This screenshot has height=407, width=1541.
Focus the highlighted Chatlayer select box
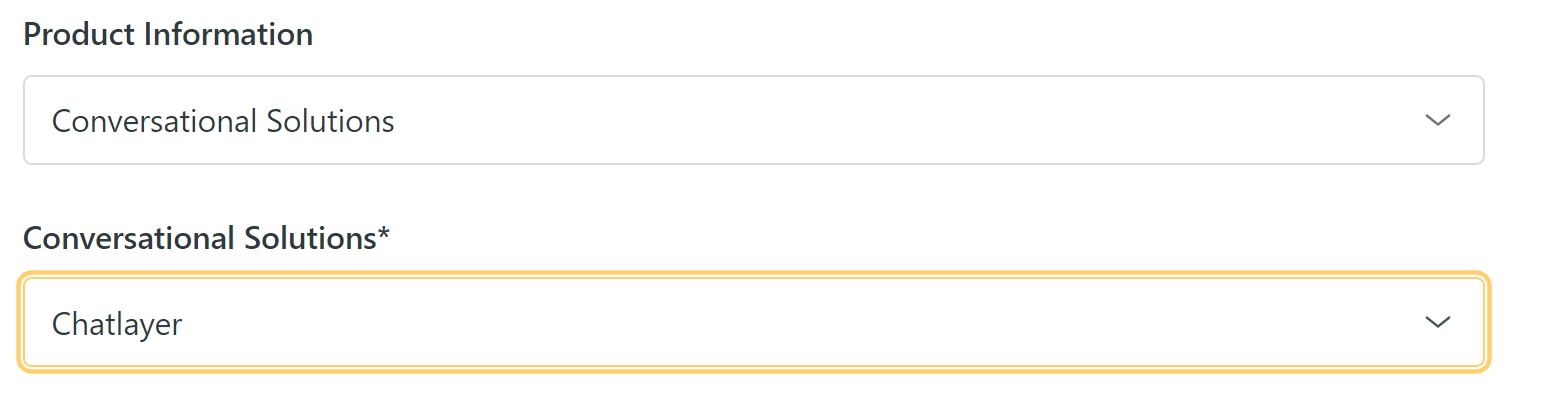753,322
